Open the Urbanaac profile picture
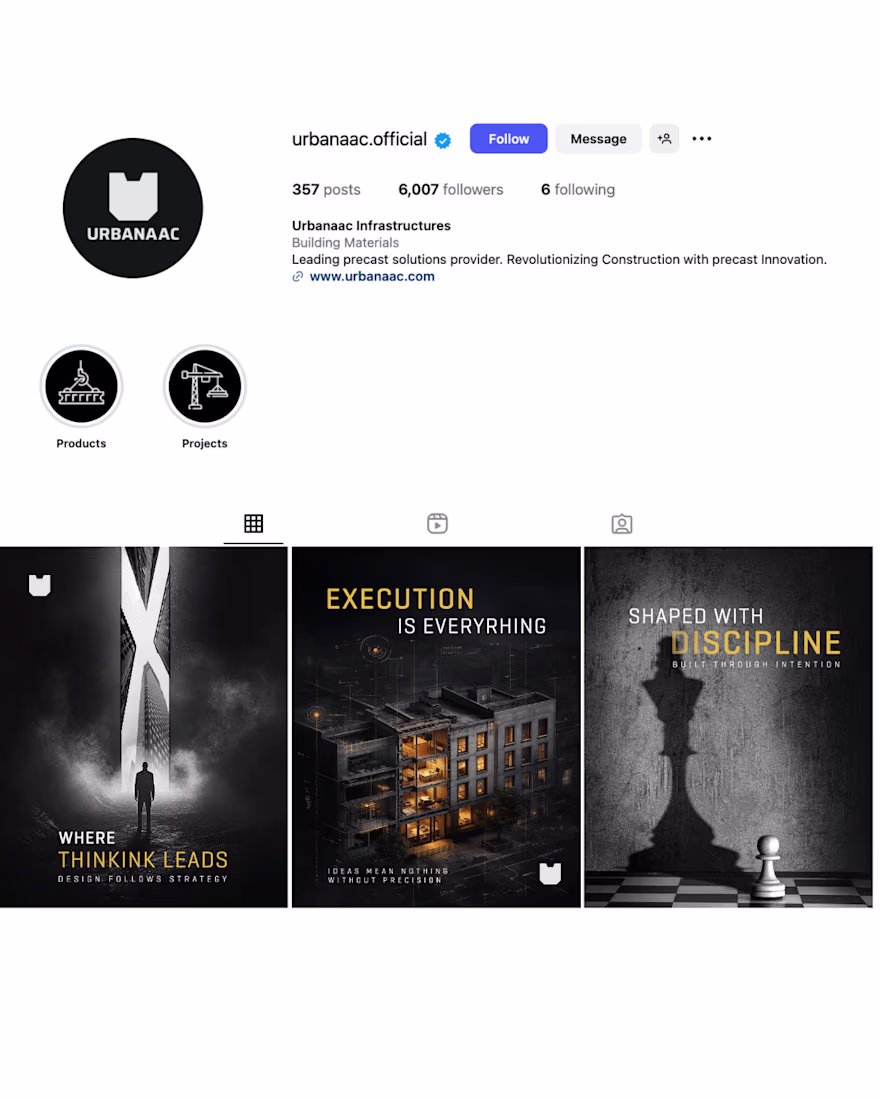The image size is (880, 1100). [133, 208]
